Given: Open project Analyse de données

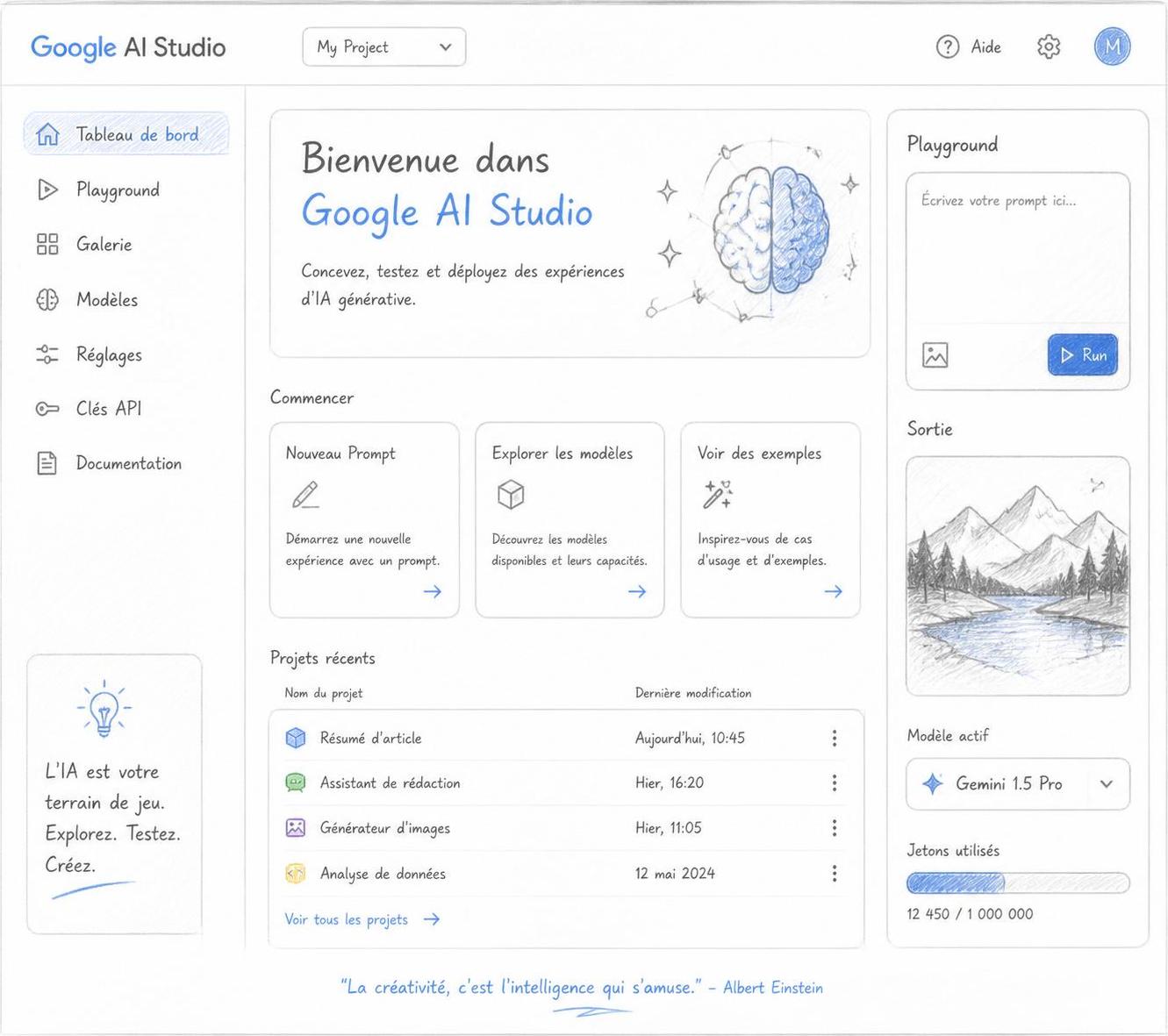Looking at the screenshot, I should click(x=383, y=874).
